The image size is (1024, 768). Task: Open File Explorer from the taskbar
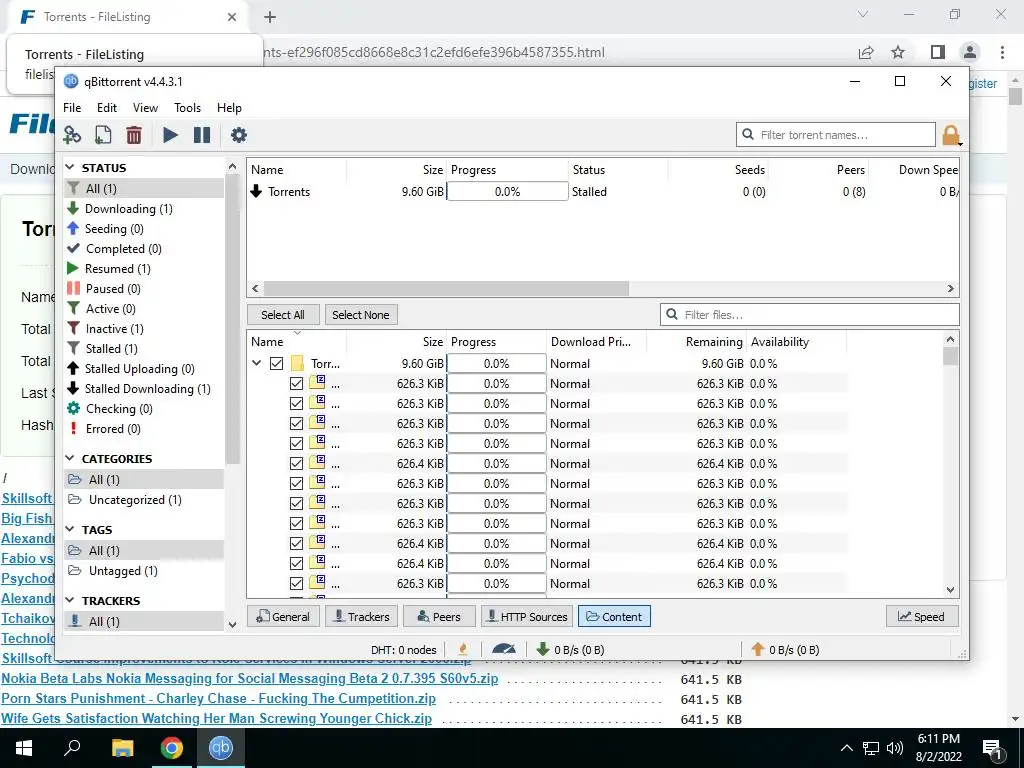click(122, 748)
